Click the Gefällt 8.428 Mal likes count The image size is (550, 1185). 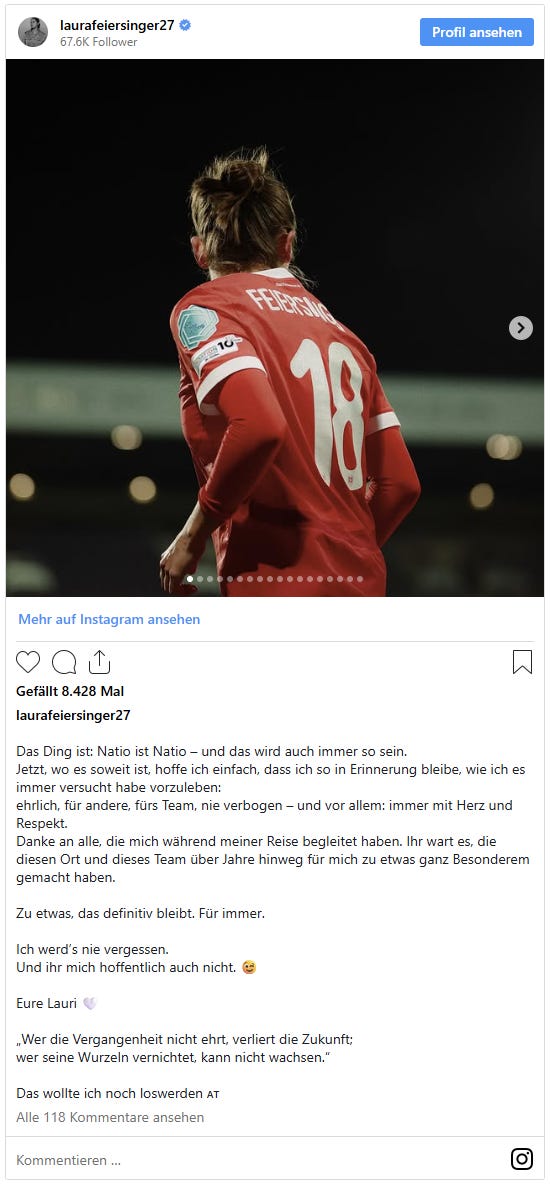[x=70, y=691]
